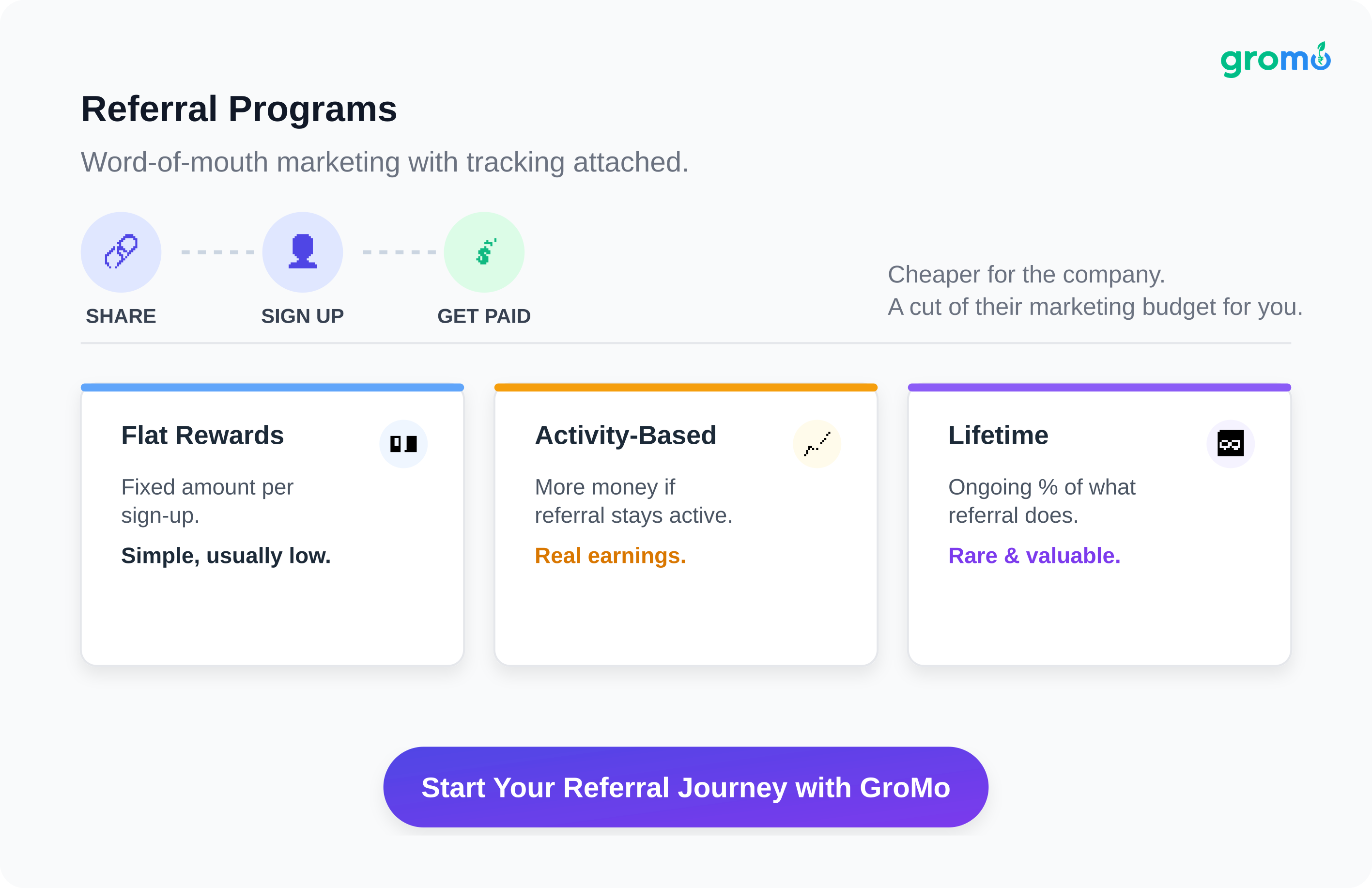1372x888 pixels.
Task: Click the Lifetime infinity icon
Action: [1230, 444]
